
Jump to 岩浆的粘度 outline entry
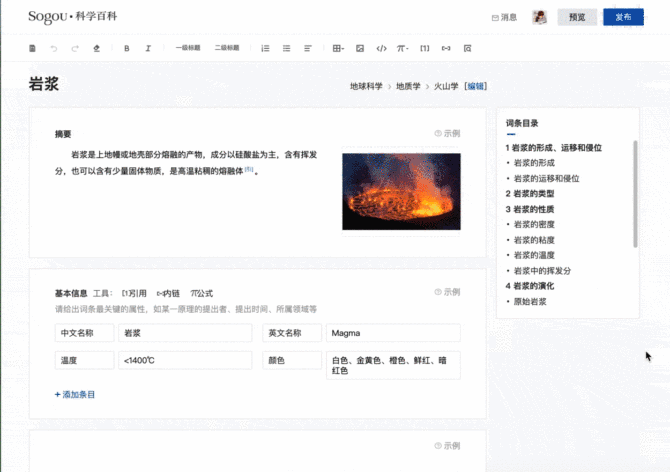(533, 240)
